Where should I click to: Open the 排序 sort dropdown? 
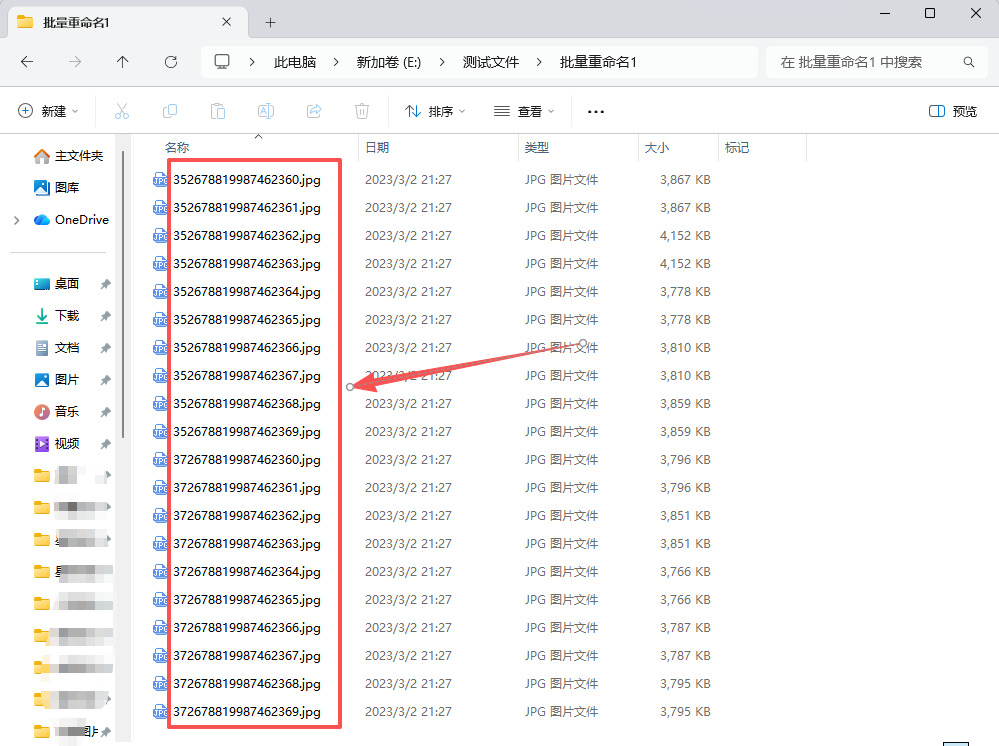[x=435, y=111]
